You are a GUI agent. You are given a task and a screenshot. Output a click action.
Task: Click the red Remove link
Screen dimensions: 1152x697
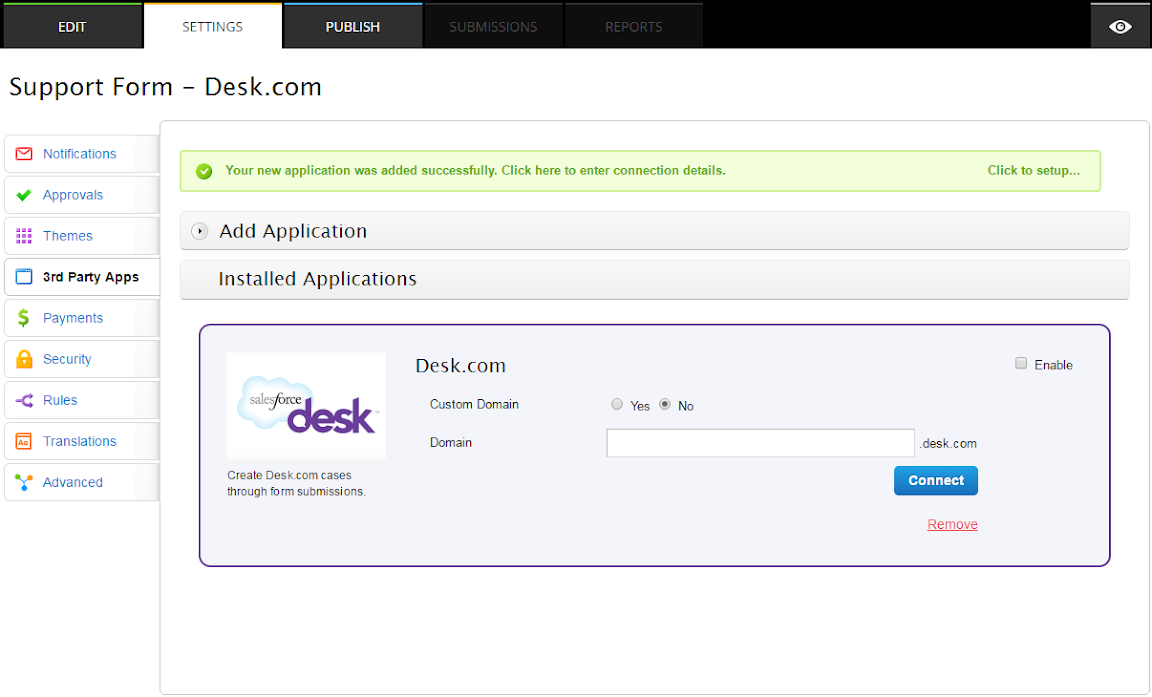[952, 524]
